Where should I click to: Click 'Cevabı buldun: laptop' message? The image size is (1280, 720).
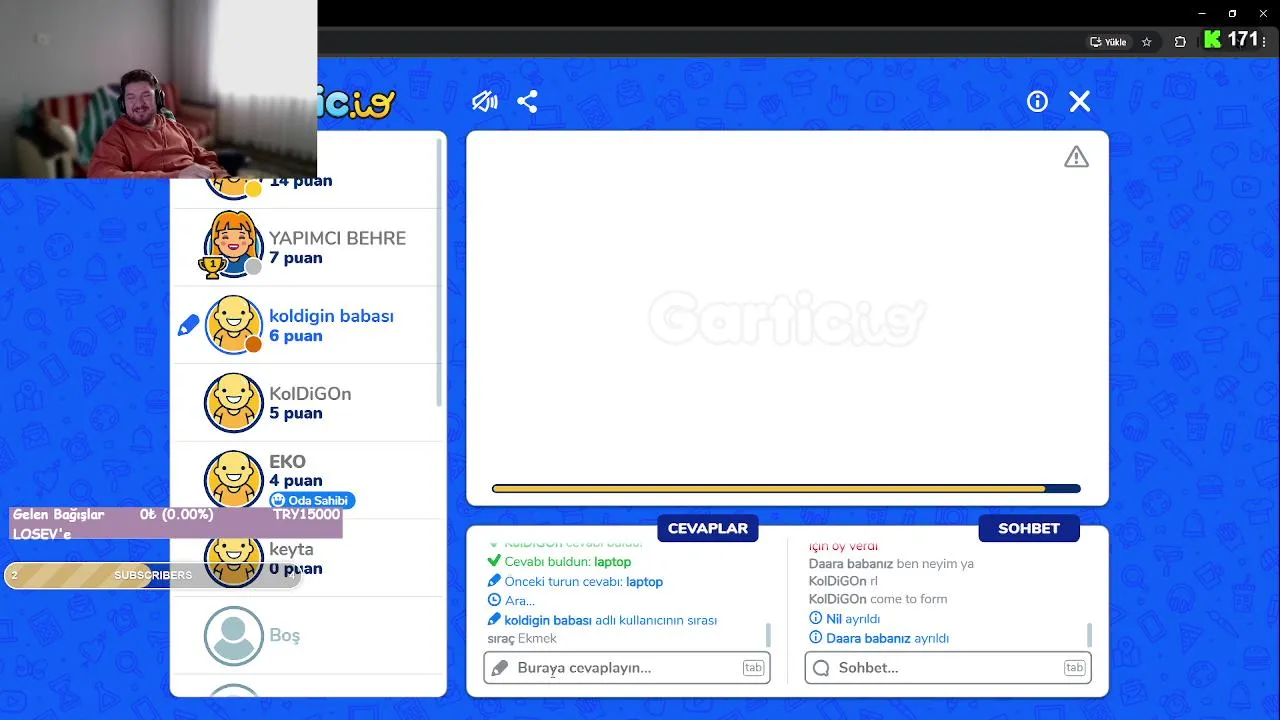[559, 562]
